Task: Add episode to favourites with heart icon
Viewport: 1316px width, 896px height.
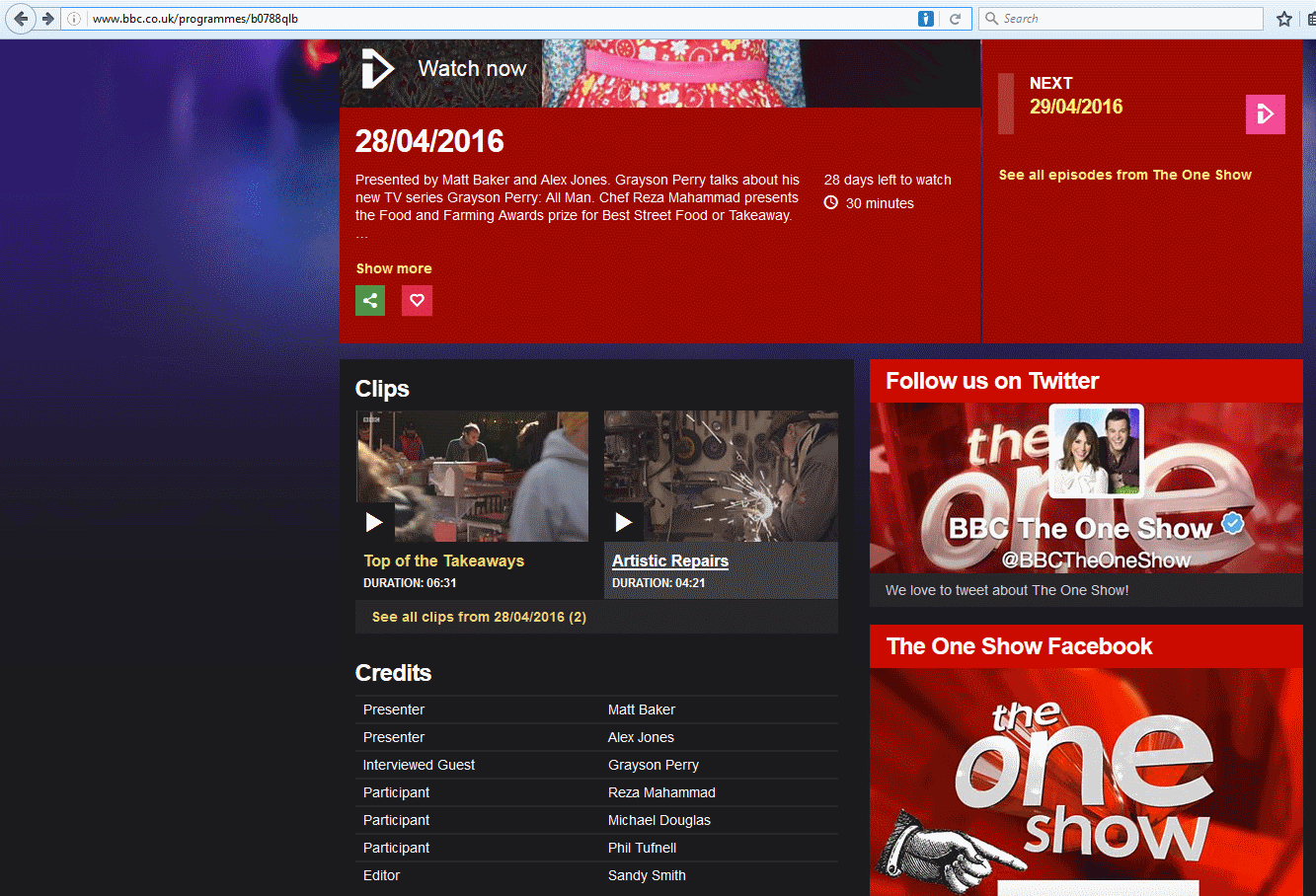Action: tap(417, 301)
